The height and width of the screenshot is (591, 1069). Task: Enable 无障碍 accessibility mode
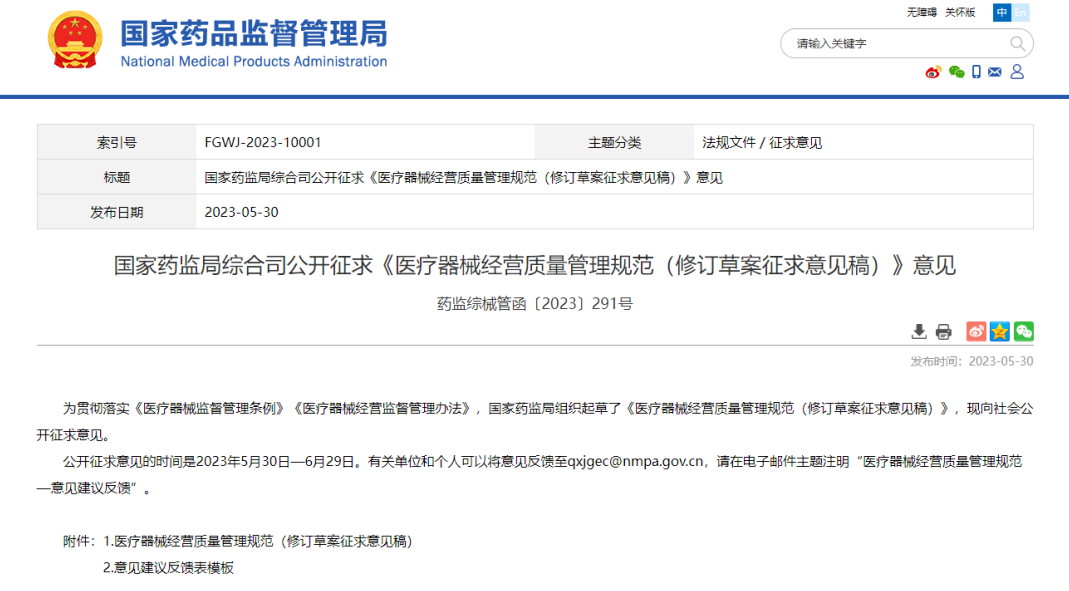tap(921, 13)
